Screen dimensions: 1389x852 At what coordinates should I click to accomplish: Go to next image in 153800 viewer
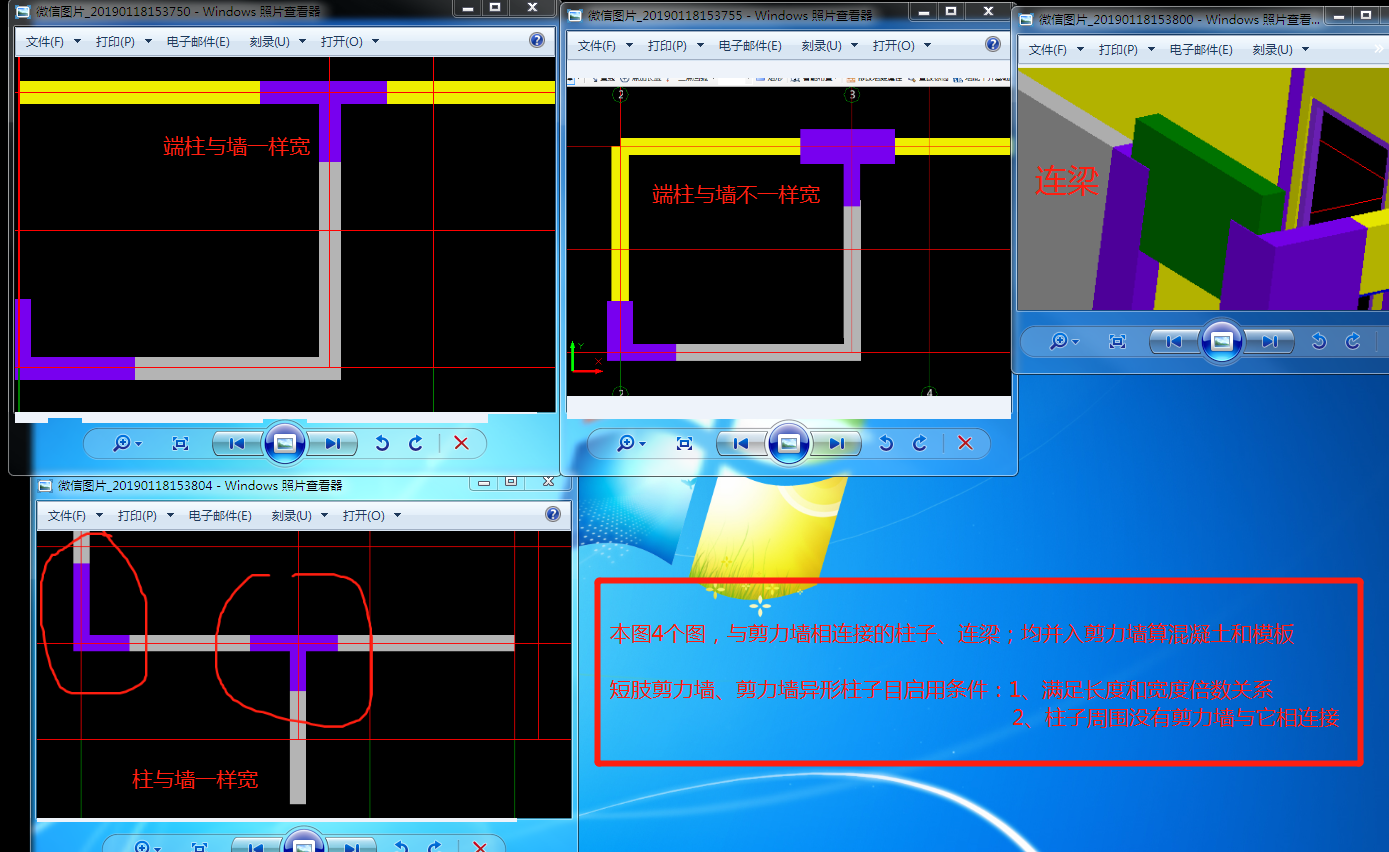(1268, 341)
